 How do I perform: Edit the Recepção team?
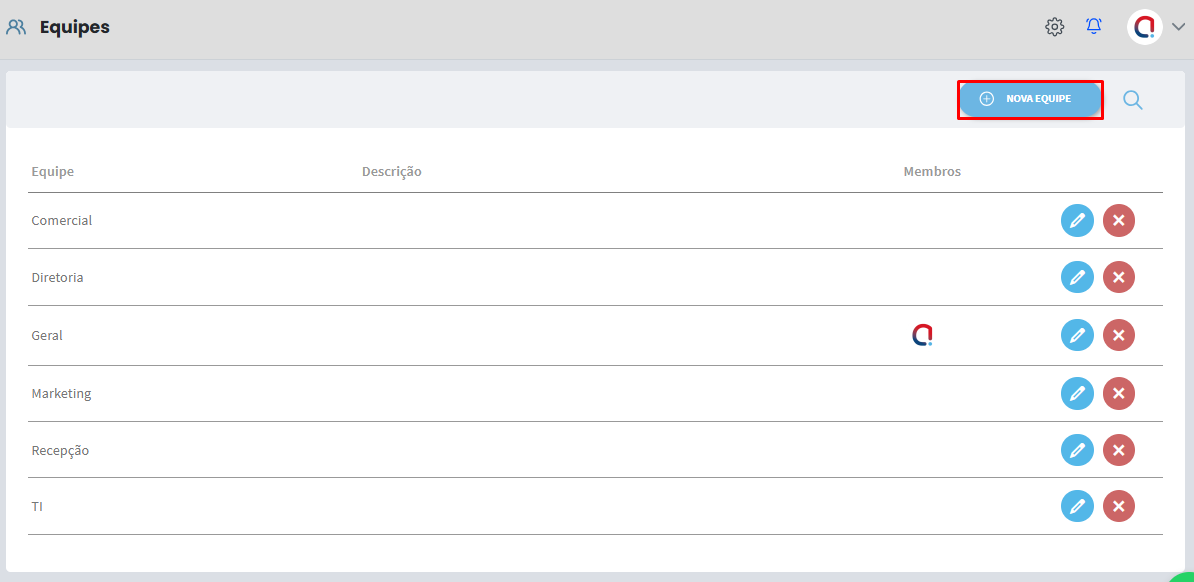tap(1077, 450)
